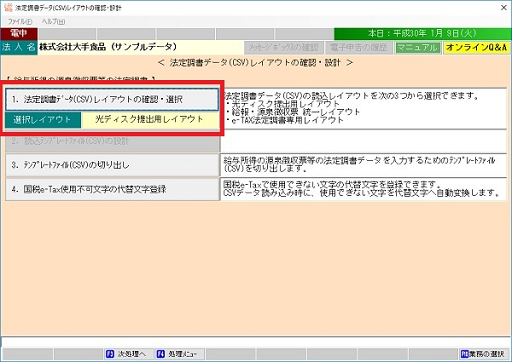Click description about 代替文字を登録できます
Image resolution: width=512 pixels, height=362 pixels.
pyautogui.click(x=362, y=189)
